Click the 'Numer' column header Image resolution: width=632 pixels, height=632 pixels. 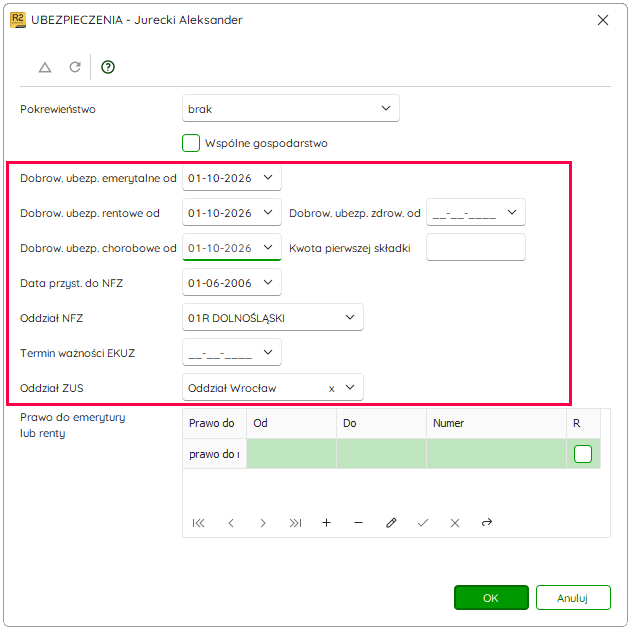(496, 423)
